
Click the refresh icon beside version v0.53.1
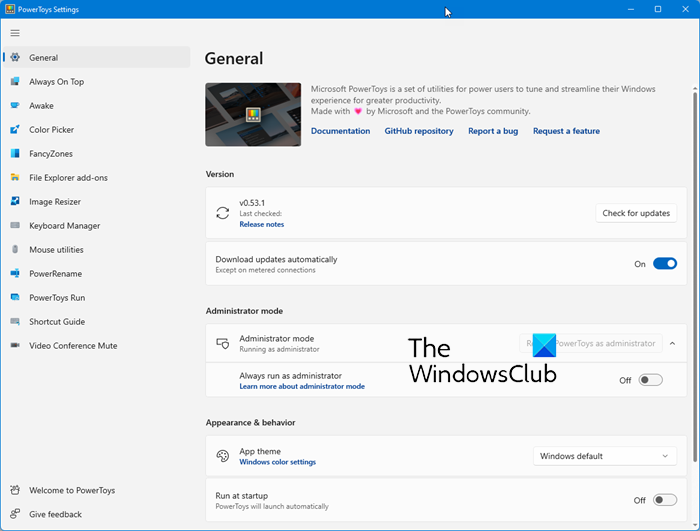[223, 213]
